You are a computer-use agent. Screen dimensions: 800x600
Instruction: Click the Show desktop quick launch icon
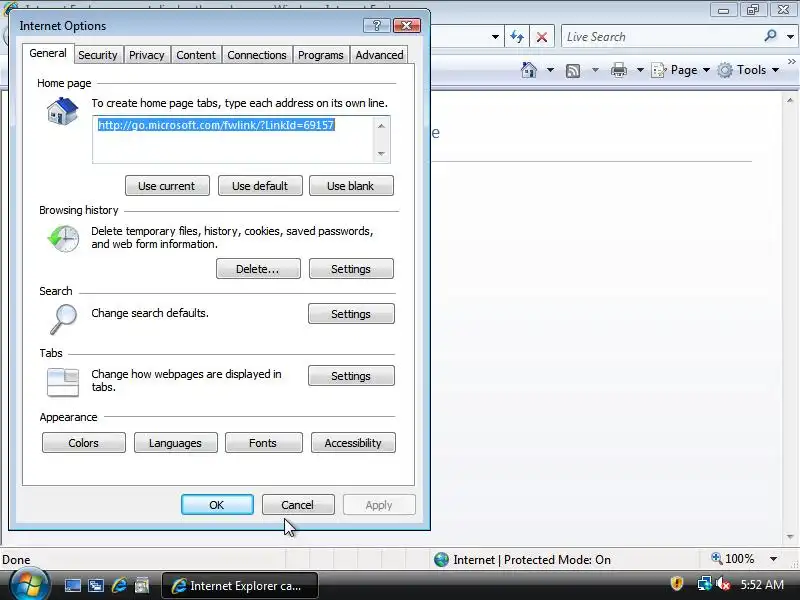72,586
